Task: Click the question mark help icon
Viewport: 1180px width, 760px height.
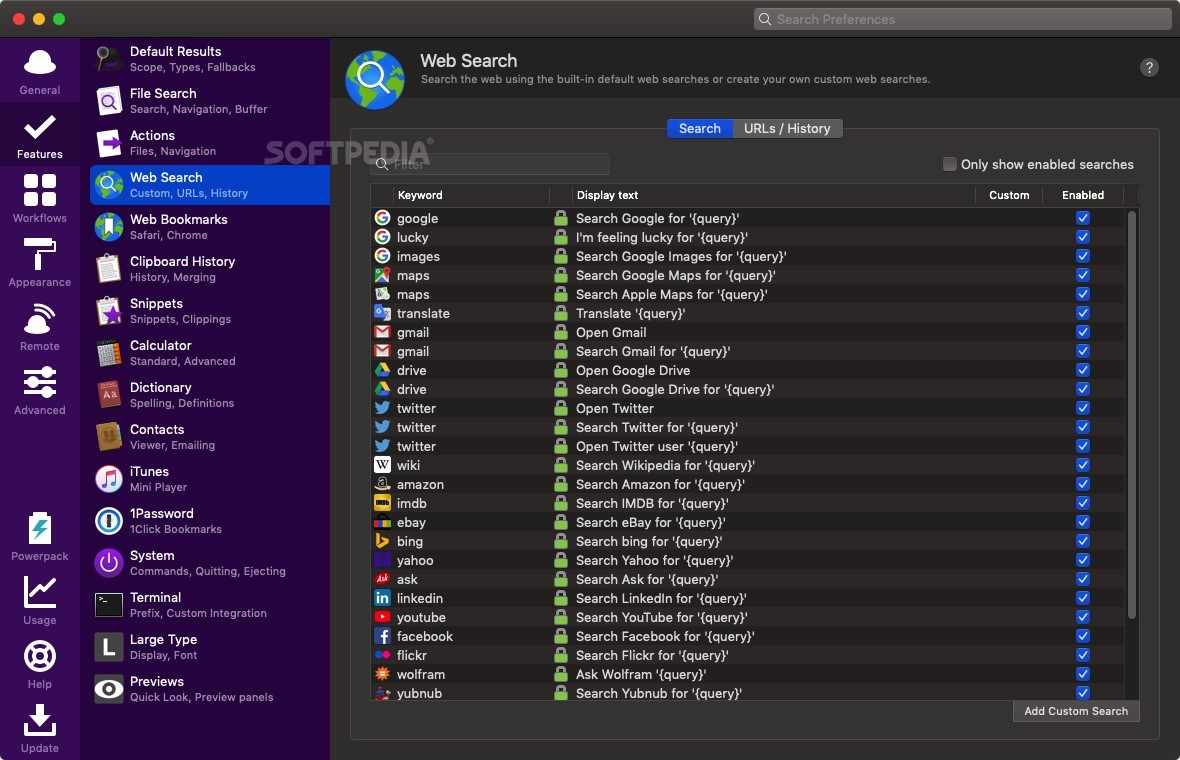Action: click(x=1148, y=68)
